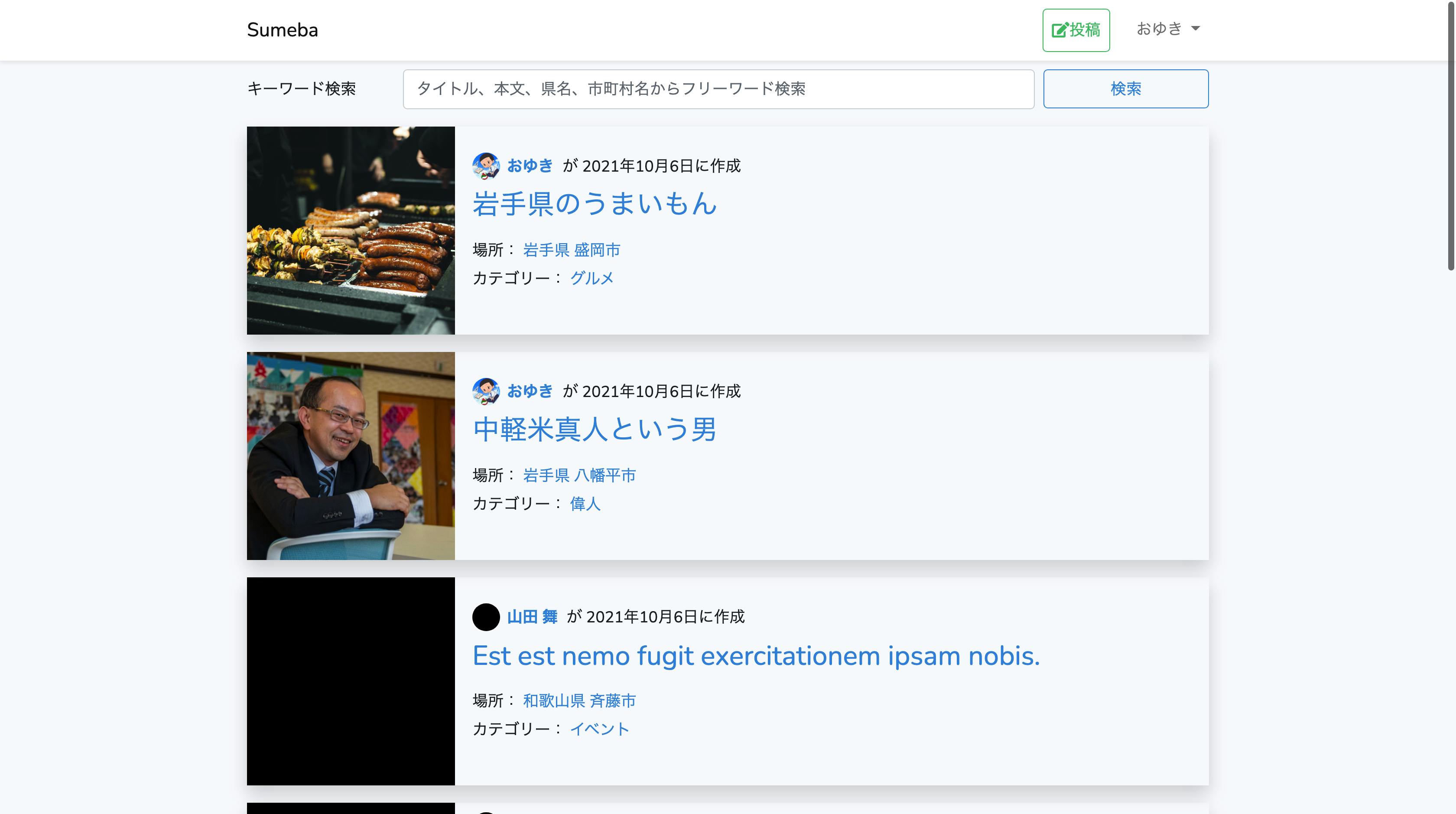Click the keyword search input field
1456x814 pixels.
(x=718, y=89)
